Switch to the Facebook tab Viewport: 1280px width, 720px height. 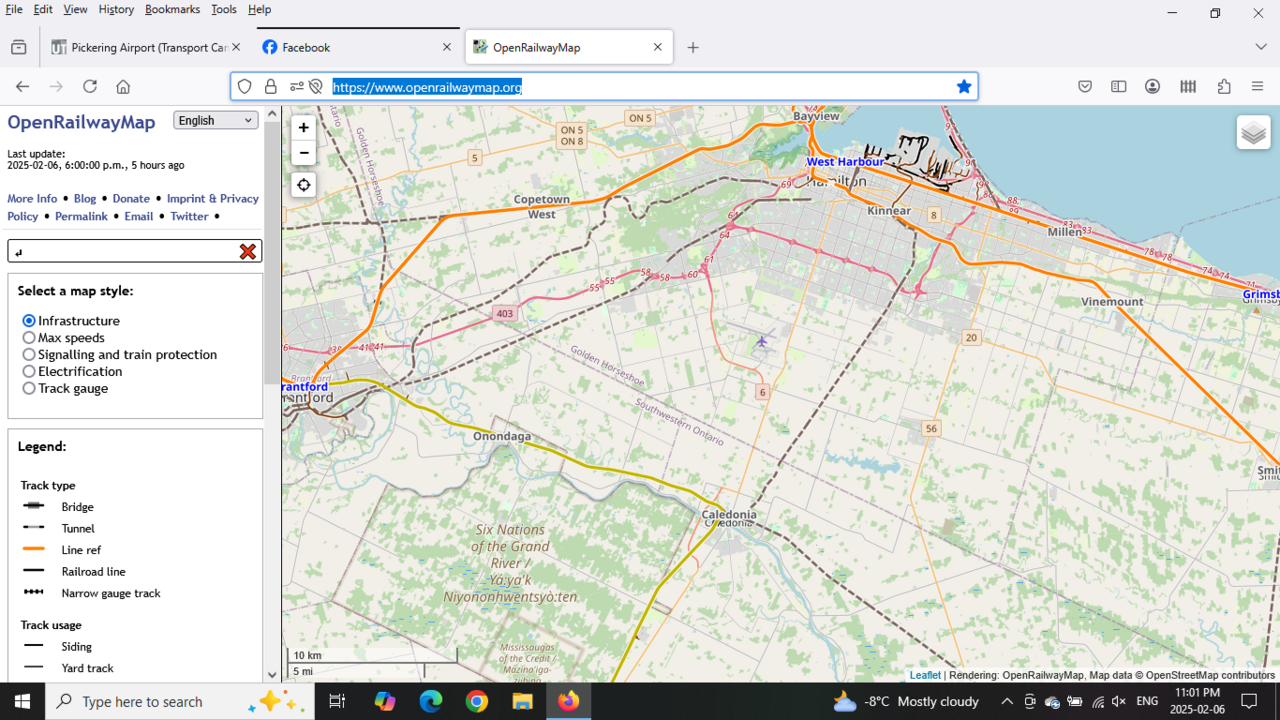[x=306, y=47]
